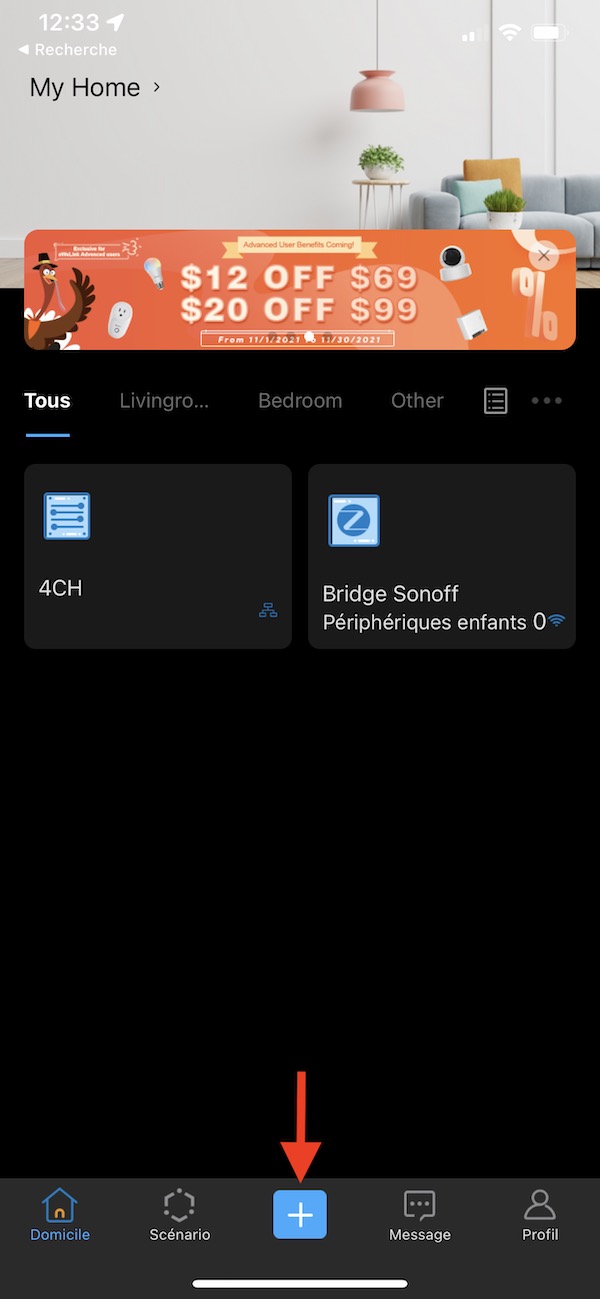Select the Domicile home icon
Viewport: 600px width, 1299px height.
pos(59,1204)
